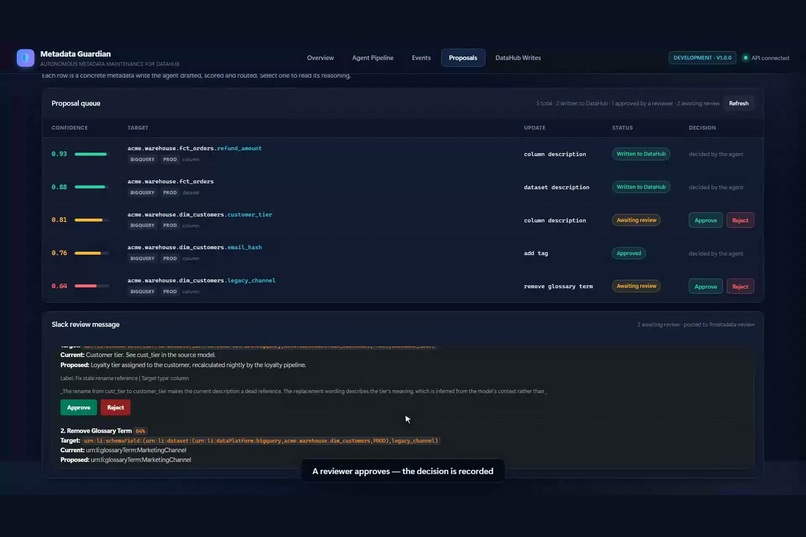806x537 pixels.
Task: Select the dim_customers.legacy_channel proposal row
Action: pyautogui.click(x=403, y=286)
